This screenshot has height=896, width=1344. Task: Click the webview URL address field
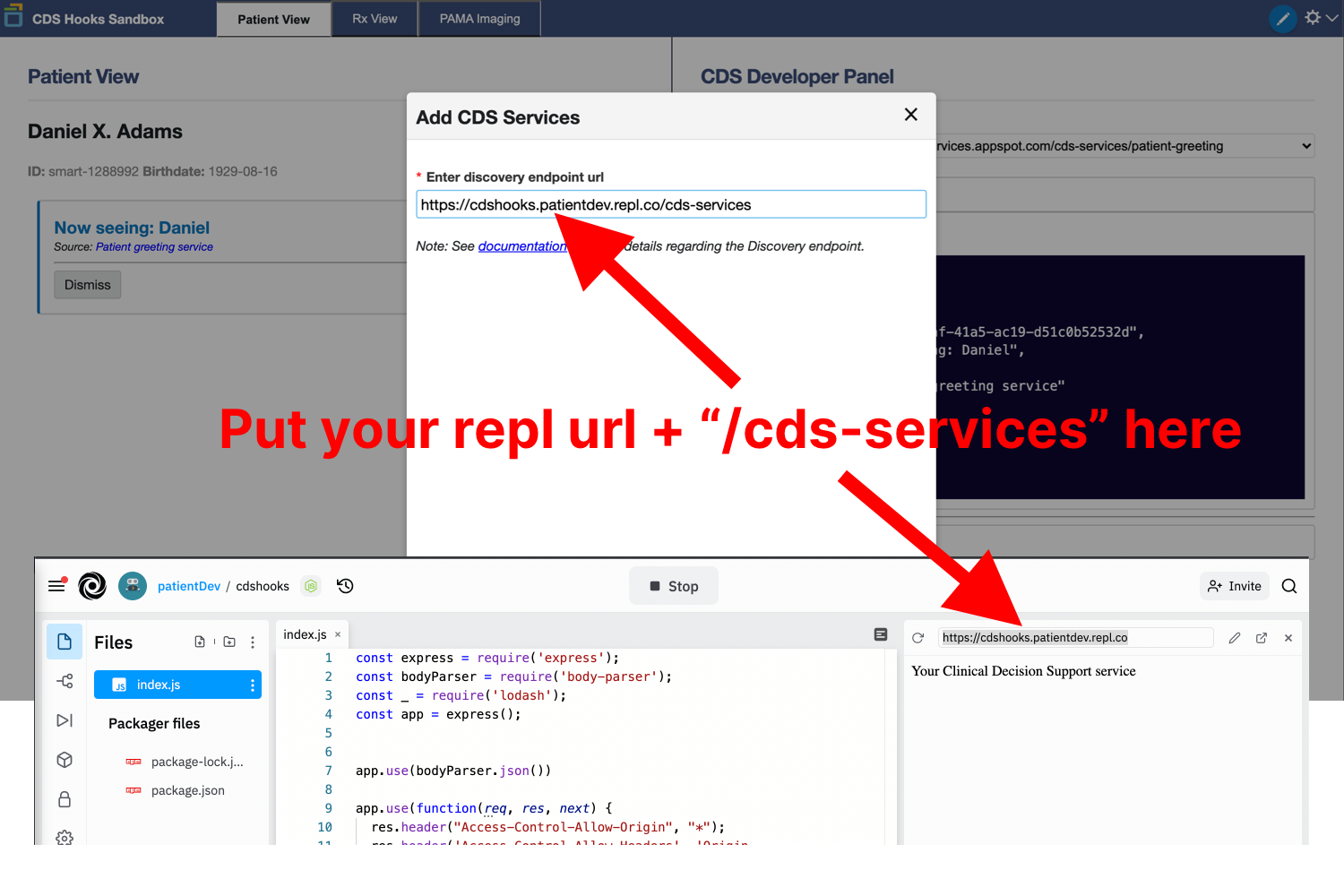[x=1075, y=637]
